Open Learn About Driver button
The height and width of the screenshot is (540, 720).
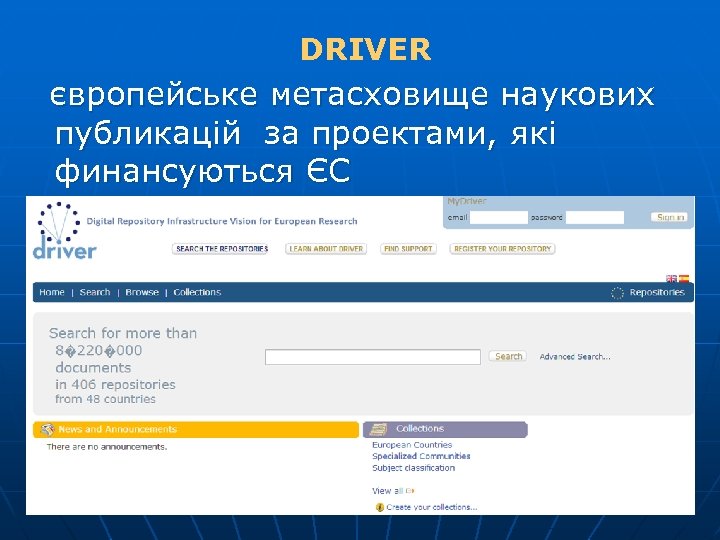pyautogui.click(x=326, y=249)
